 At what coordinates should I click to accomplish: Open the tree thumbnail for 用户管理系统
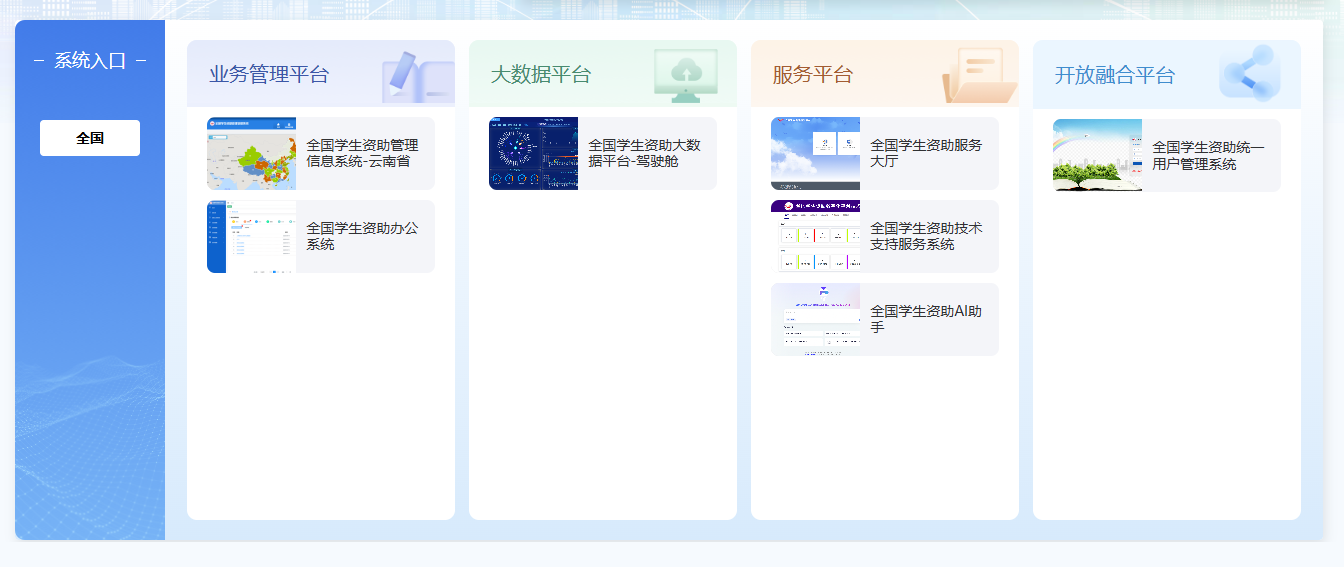[x=1097, y=155]
